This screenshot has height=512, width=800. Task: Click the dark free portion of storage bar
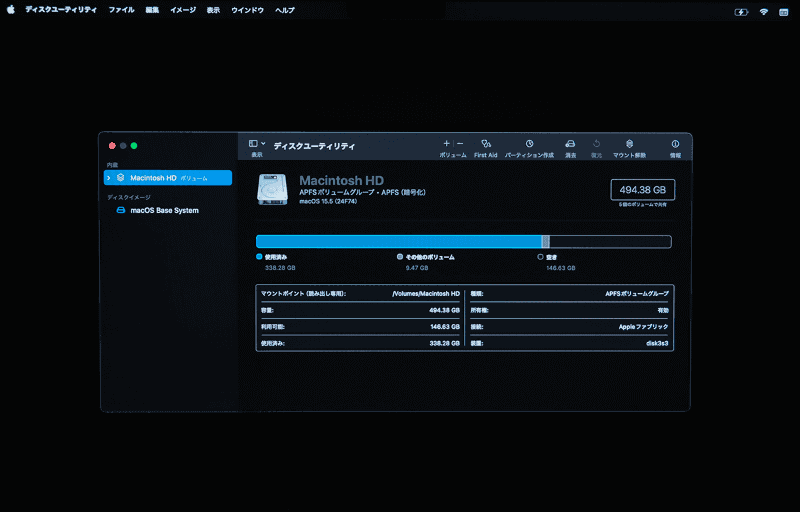point(610,242)
